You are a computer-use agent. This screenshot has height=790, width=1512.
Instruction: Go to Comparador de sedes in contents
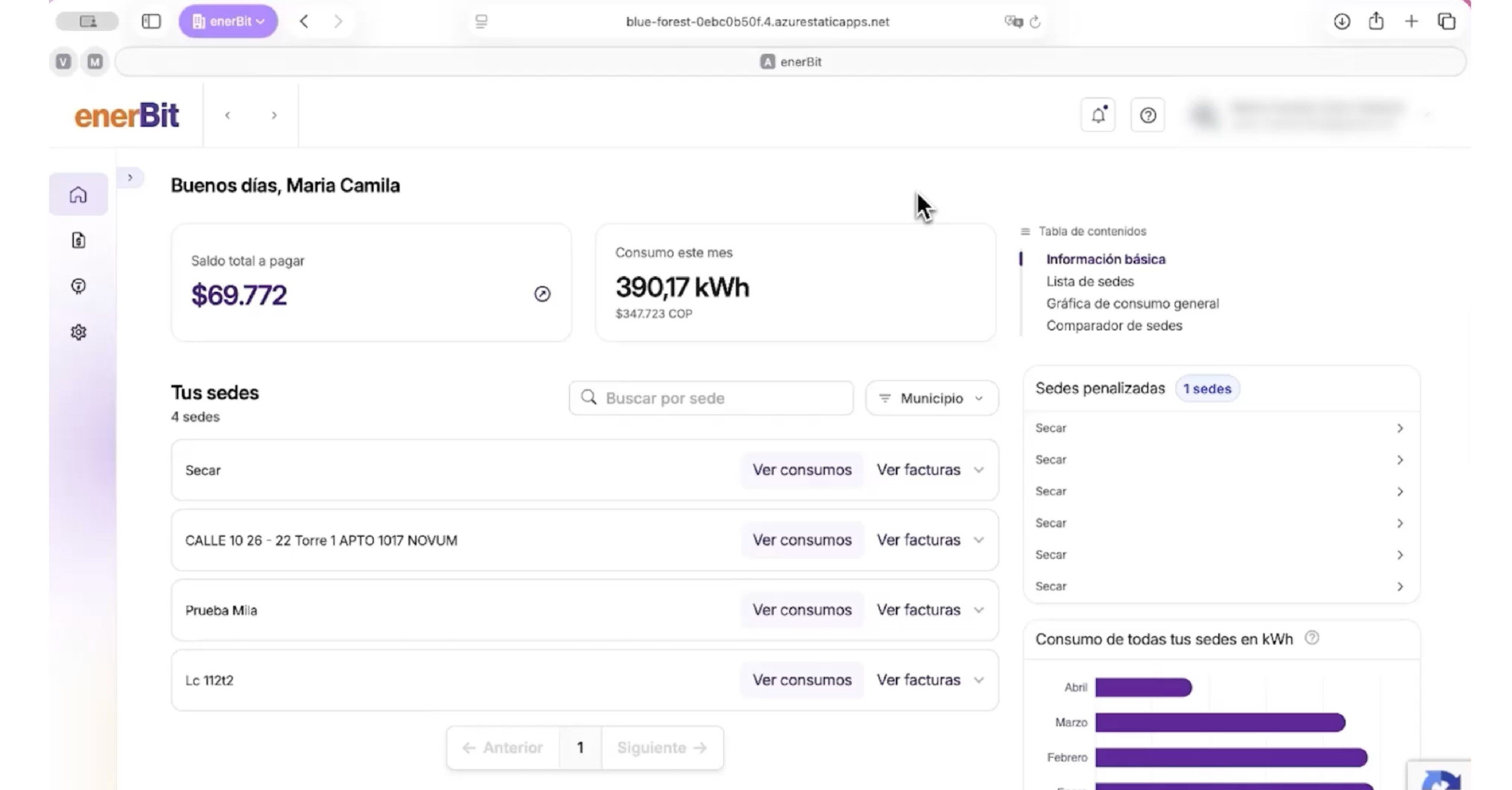tap(1115, 326)
